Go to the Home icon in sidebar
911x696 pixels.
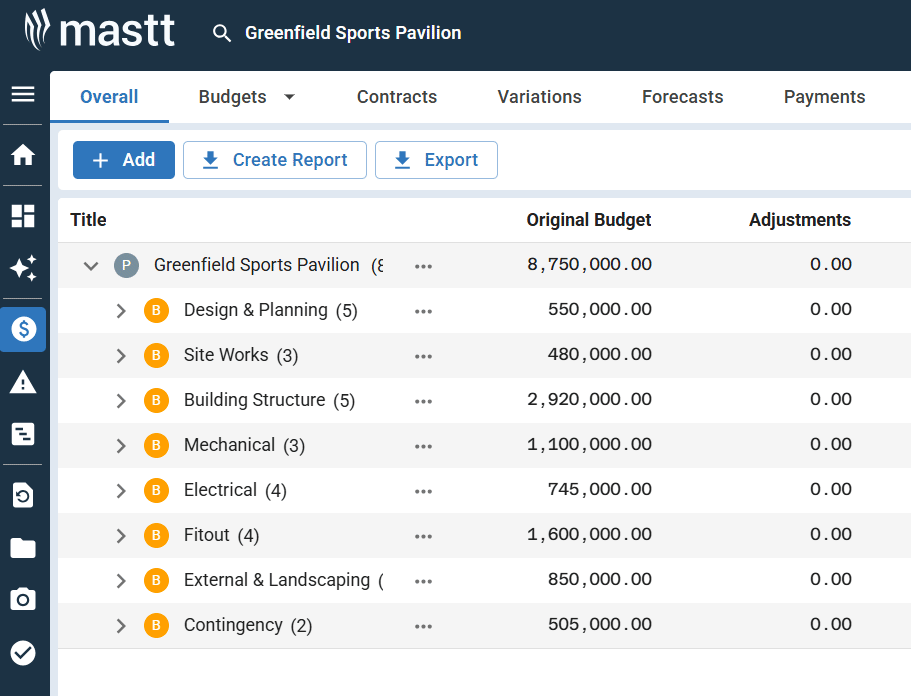(x=23, y=155)
